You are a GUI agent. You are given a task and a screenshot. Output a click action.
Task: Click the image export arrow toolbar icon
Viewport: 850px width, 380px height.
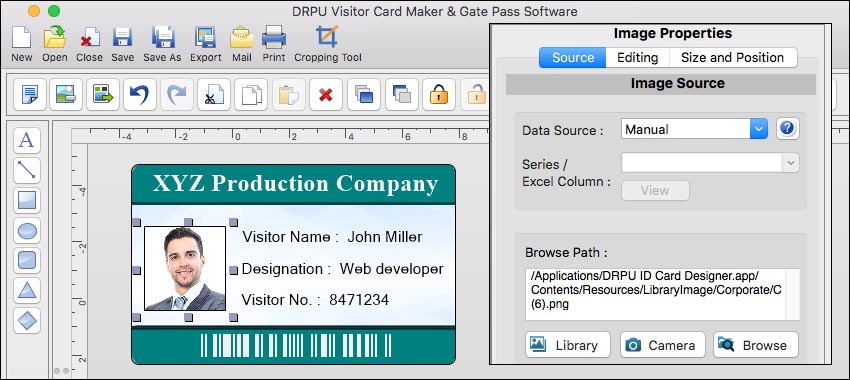tap(103, 95)
